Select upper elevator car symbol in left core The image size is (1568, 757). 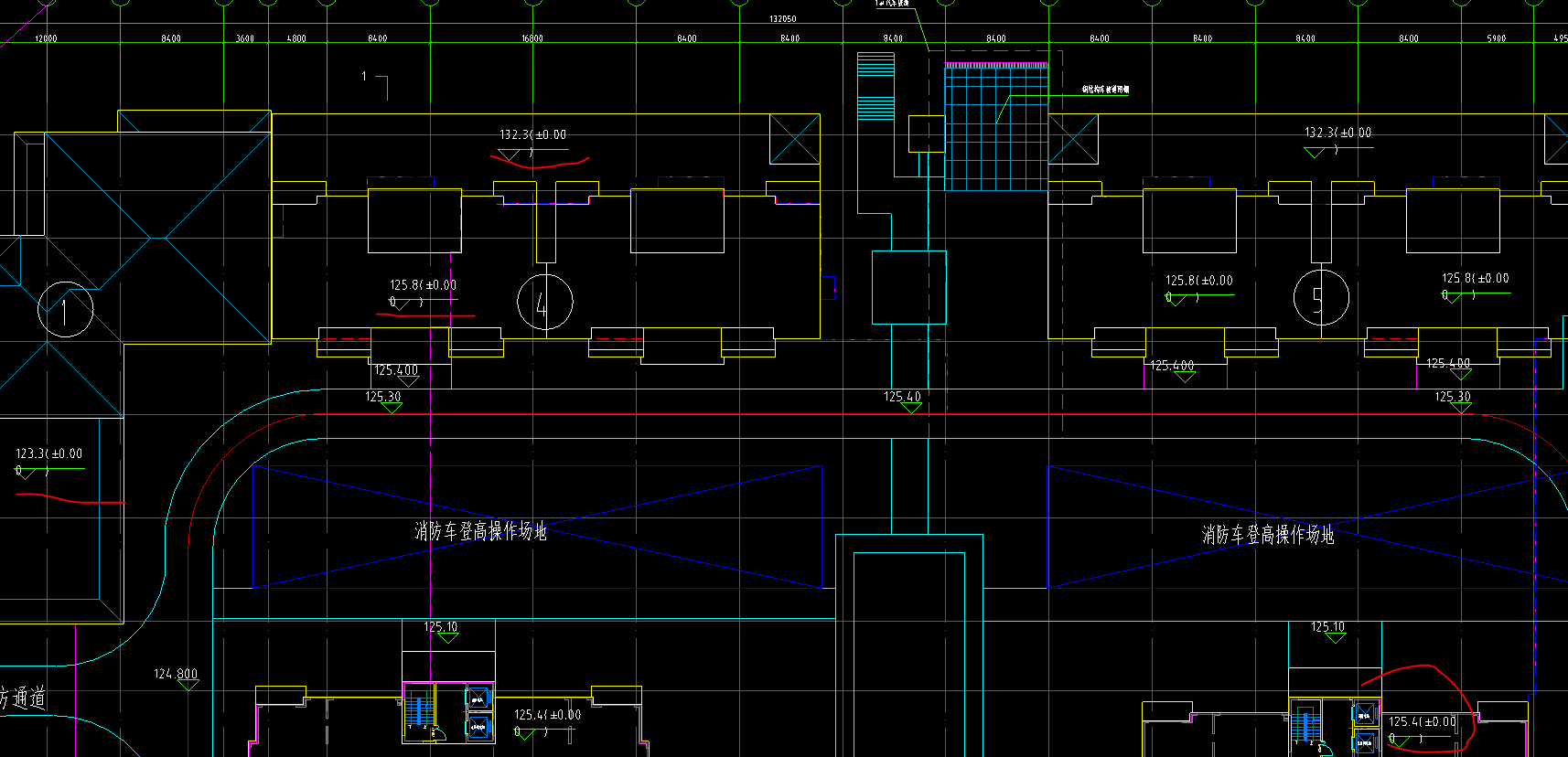[x=478, y=698]
